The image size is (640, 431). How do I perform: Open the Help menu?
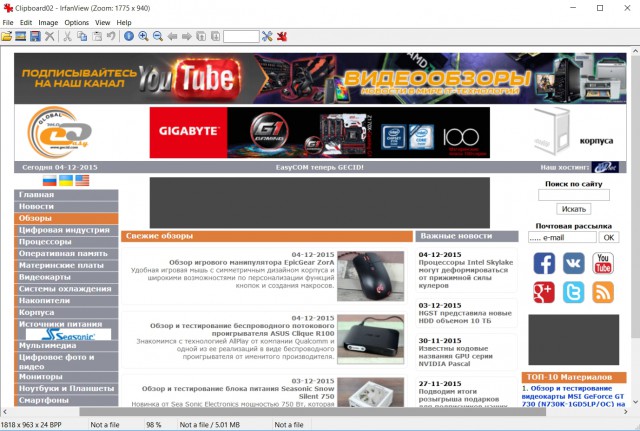click(x=124, y=22)
